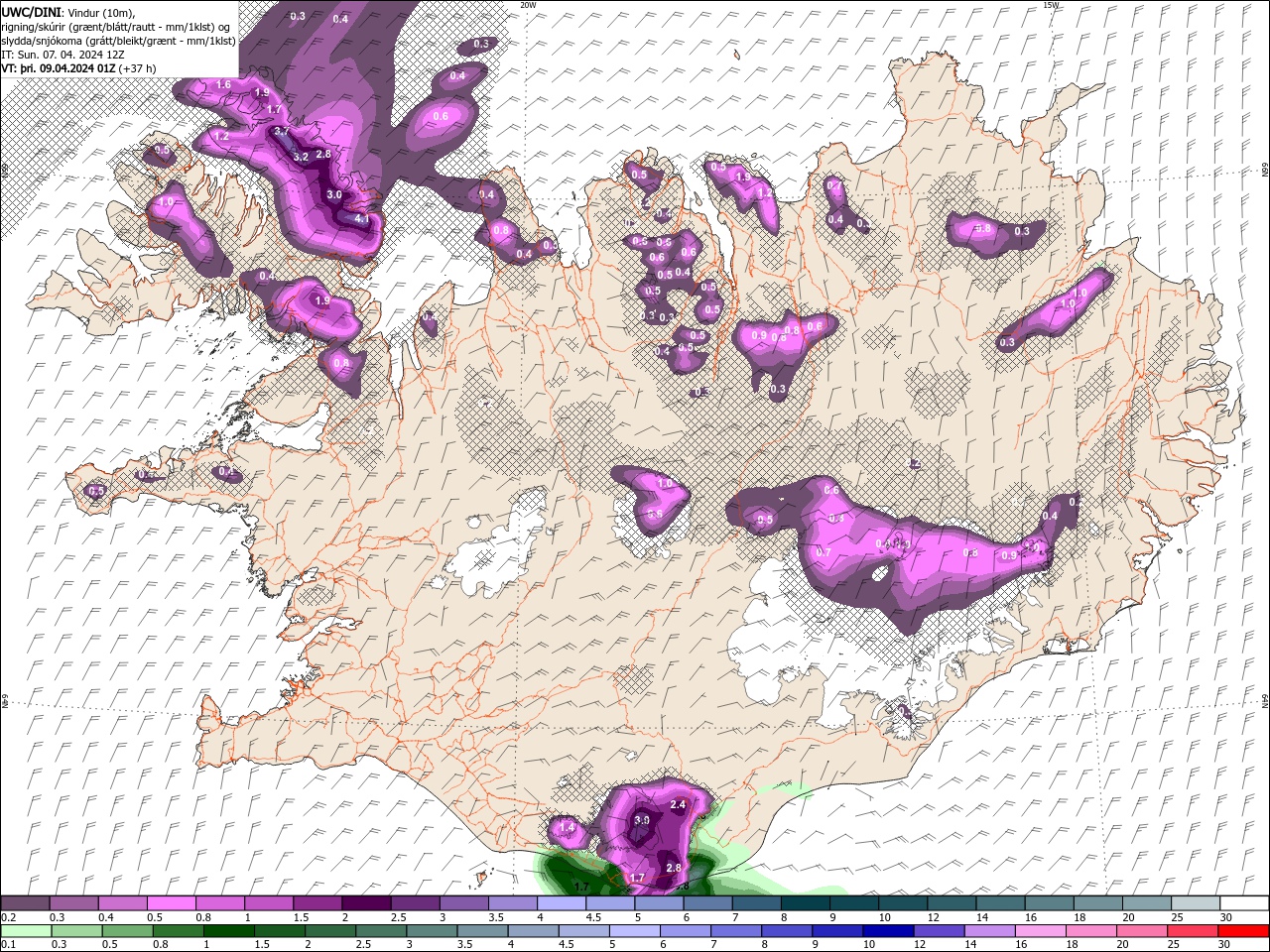This screenshot has height=952, width=1270.
Task: Select the 'VT: þri. 09.04.2024 01Z' valid time
Action: click(59, 68)
